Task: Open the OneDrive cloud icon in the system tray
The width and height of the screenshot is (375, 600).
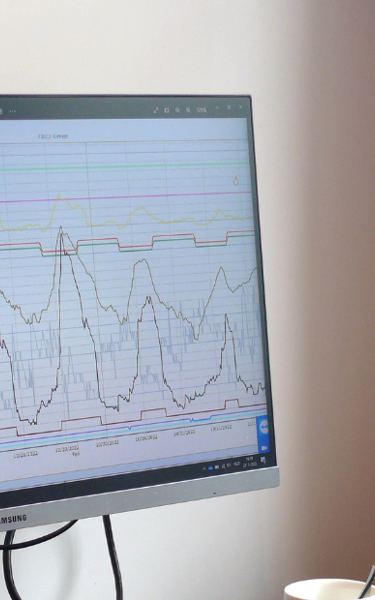Action: [210, 468]
